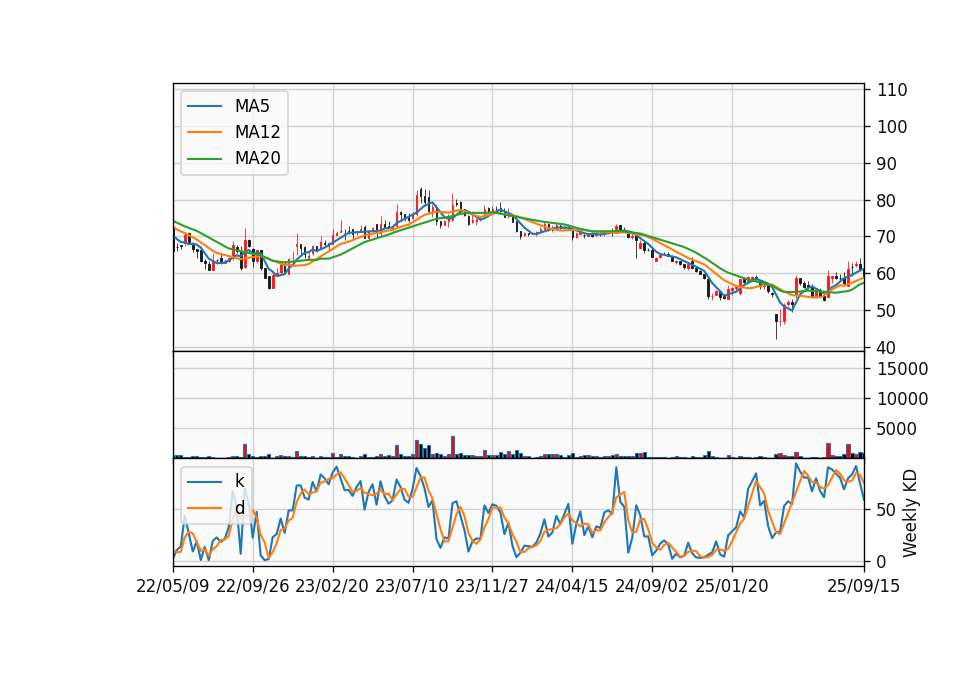960x690 pixels.
Task: Click the MA20 legend label
Action: [x=257, y=158]
